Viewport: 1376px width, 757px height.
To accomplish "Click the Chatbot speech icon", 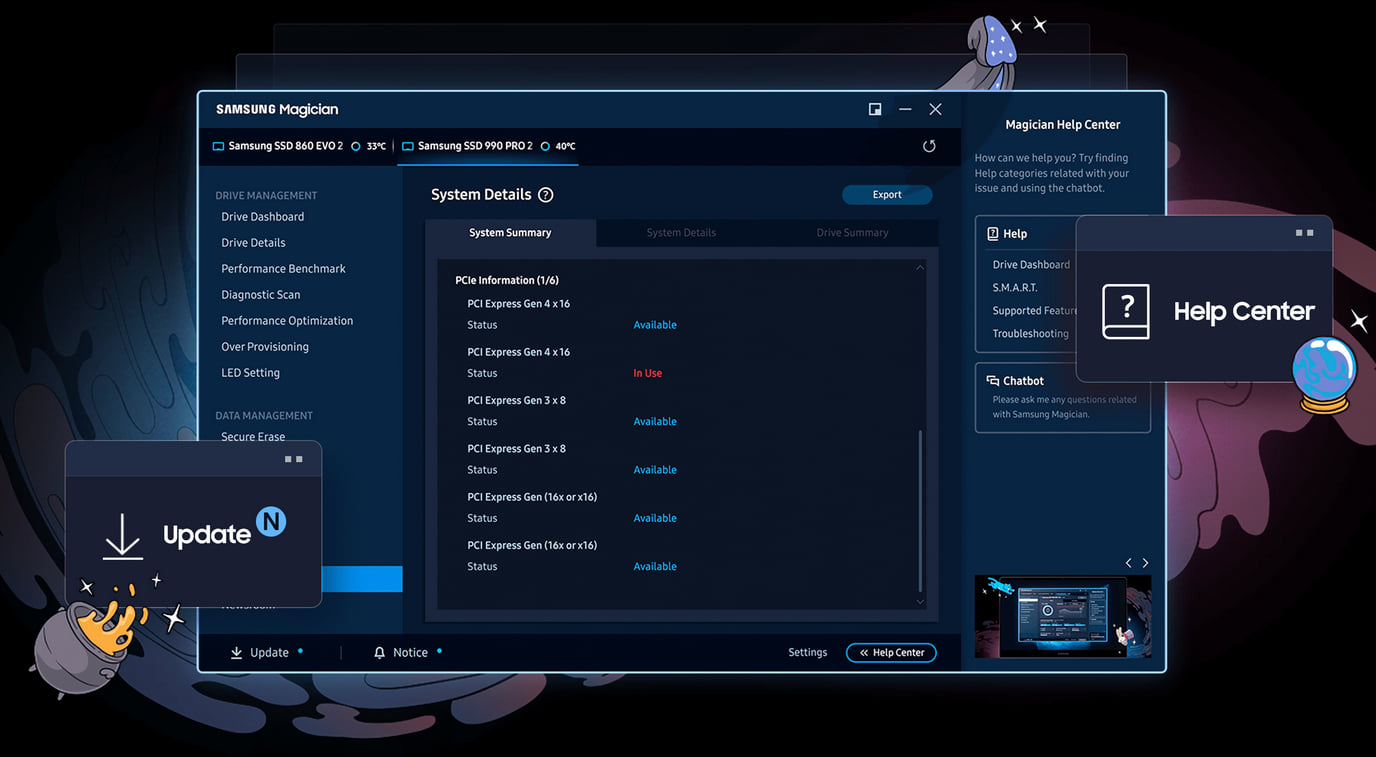I will coord(993,381).
